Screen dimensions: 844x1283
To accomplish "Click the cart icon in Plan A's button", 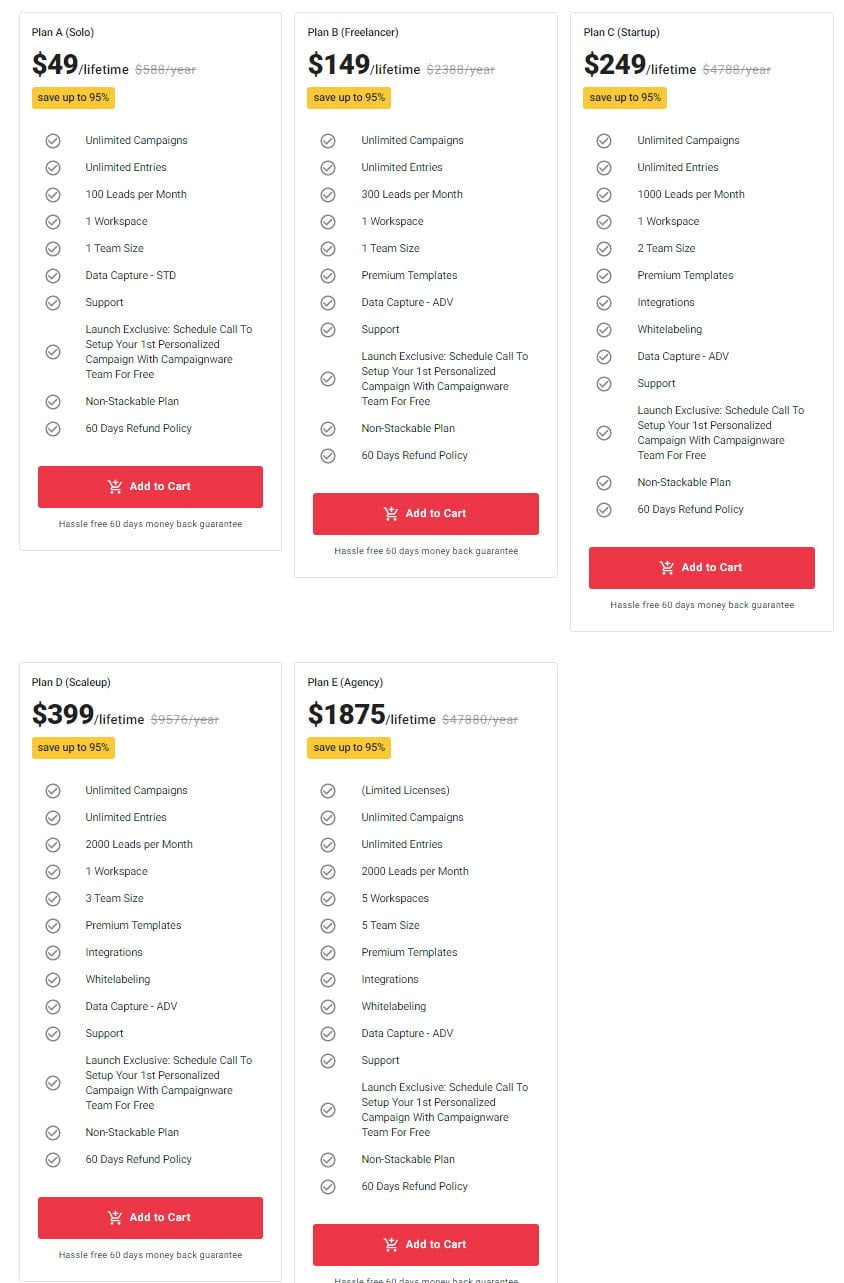I will point(115,487).
